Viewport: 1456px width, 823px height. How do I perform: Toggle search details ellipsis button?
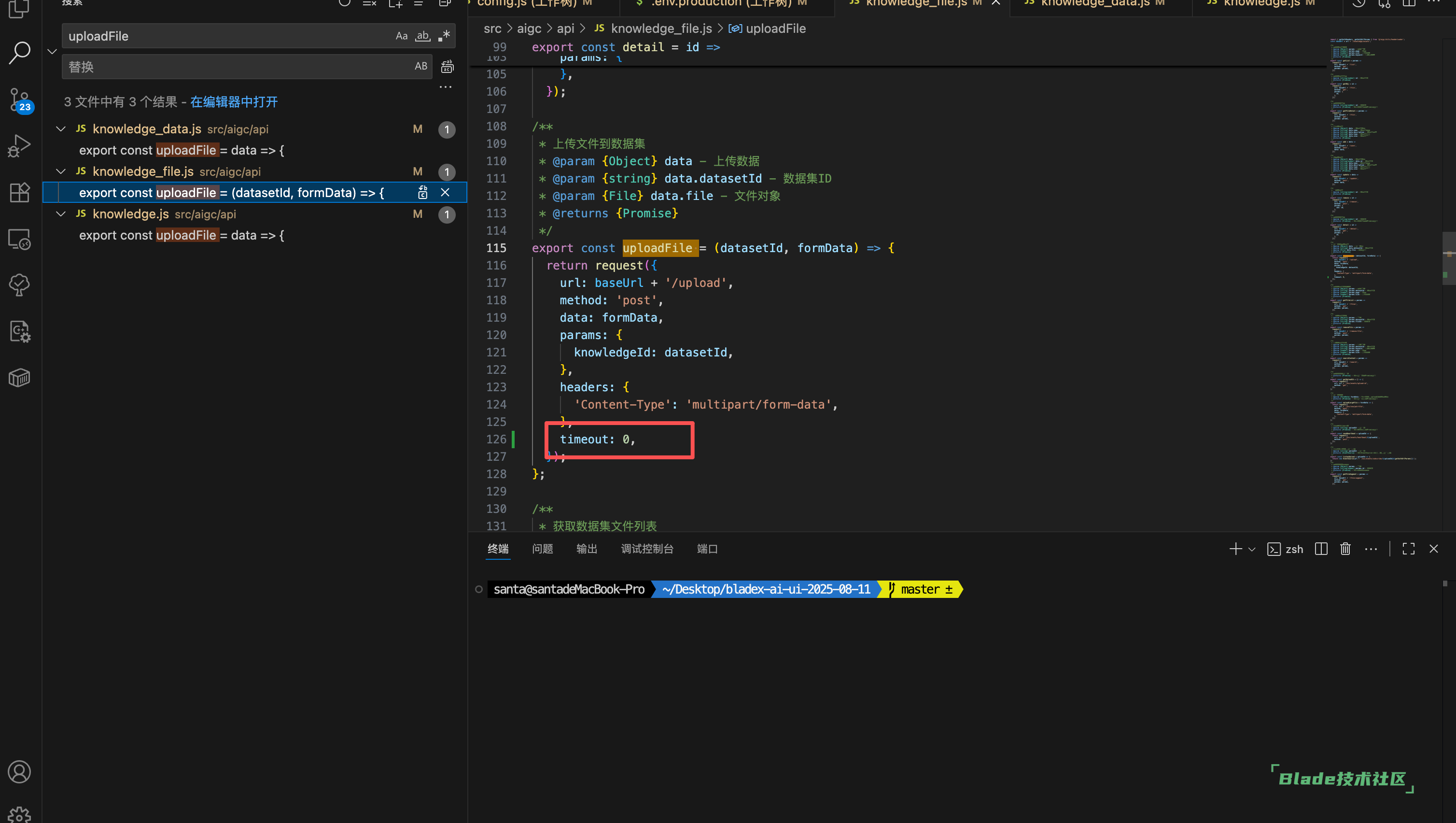(x=446, y=87)
